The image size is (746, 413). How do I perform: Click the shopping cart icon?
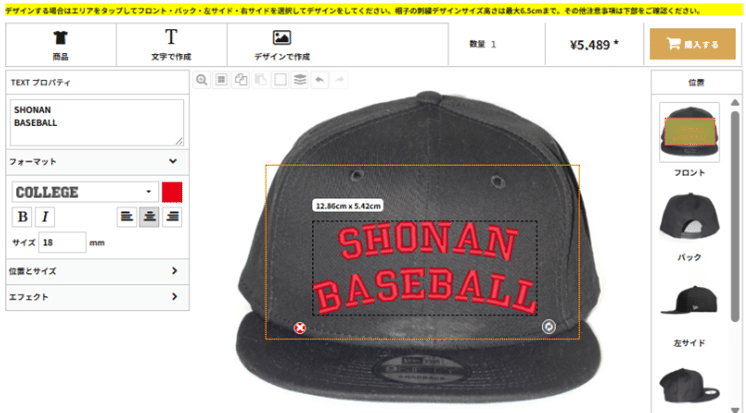coord(673,44)
